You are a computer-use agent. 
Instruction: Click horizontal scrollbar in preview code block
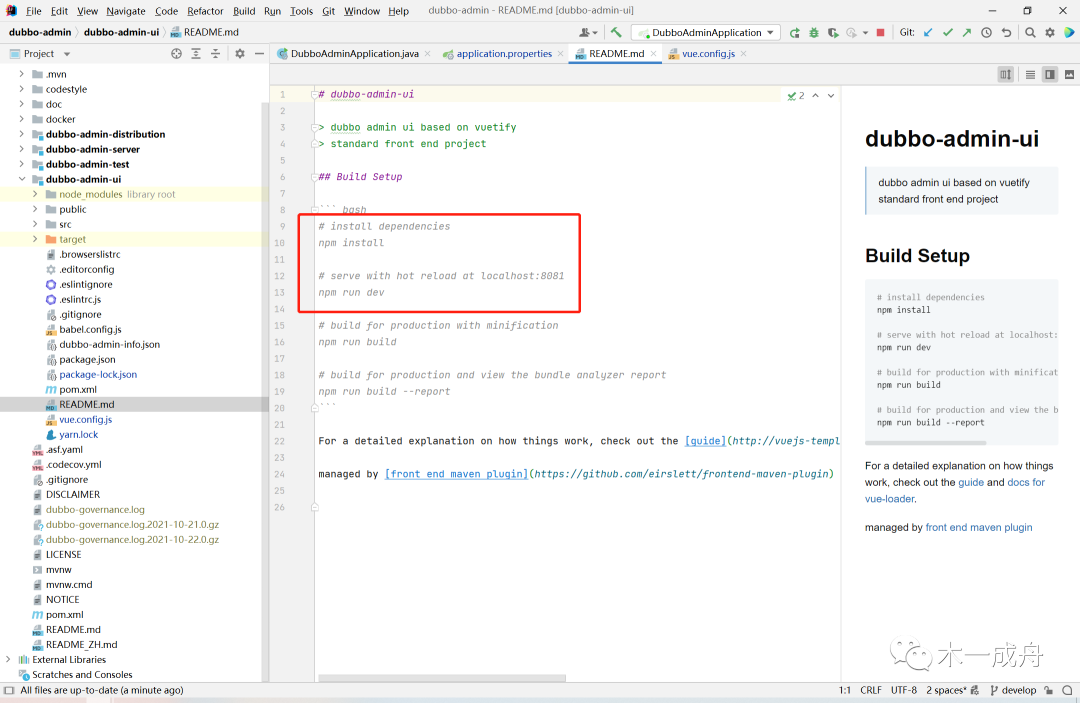[x=926, y=443]
